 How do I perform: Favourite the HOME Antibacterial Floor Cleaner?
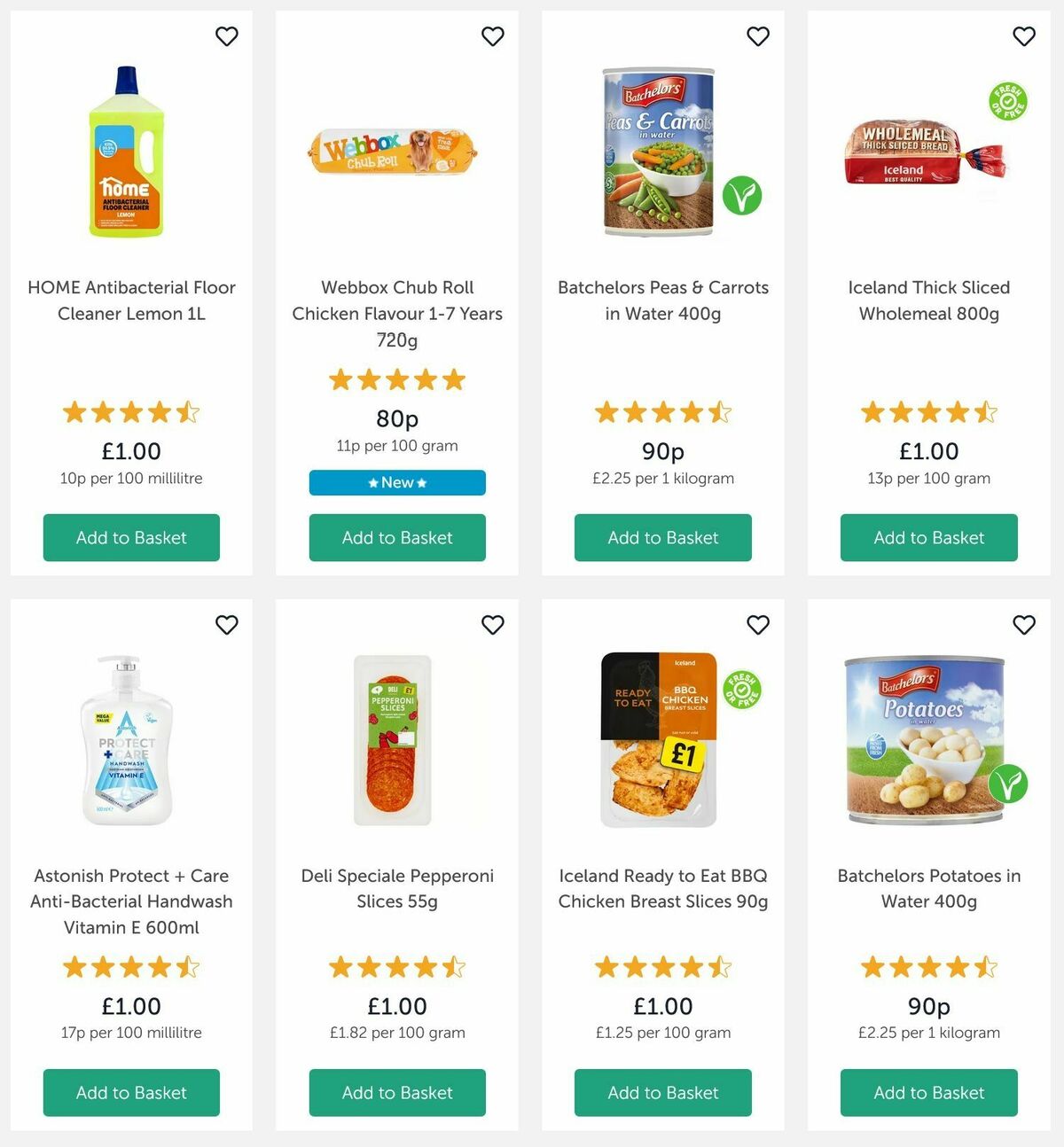click(226, 36)
